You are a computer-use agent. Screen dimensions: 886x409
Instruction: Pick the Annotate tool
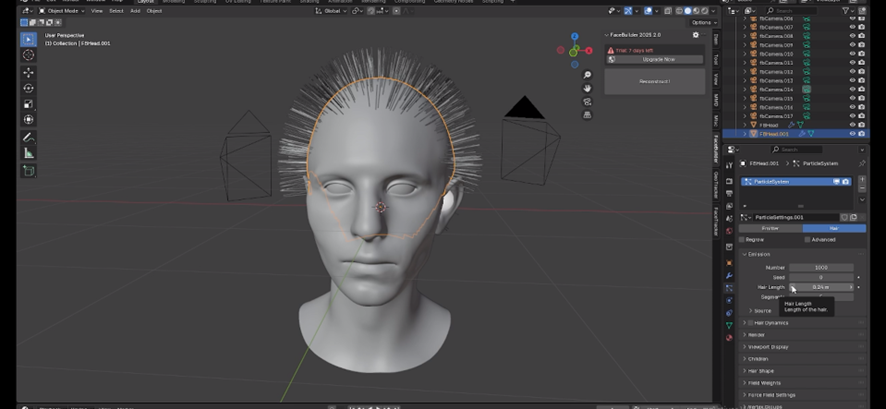pyautogui.click(x=28, y=136)
